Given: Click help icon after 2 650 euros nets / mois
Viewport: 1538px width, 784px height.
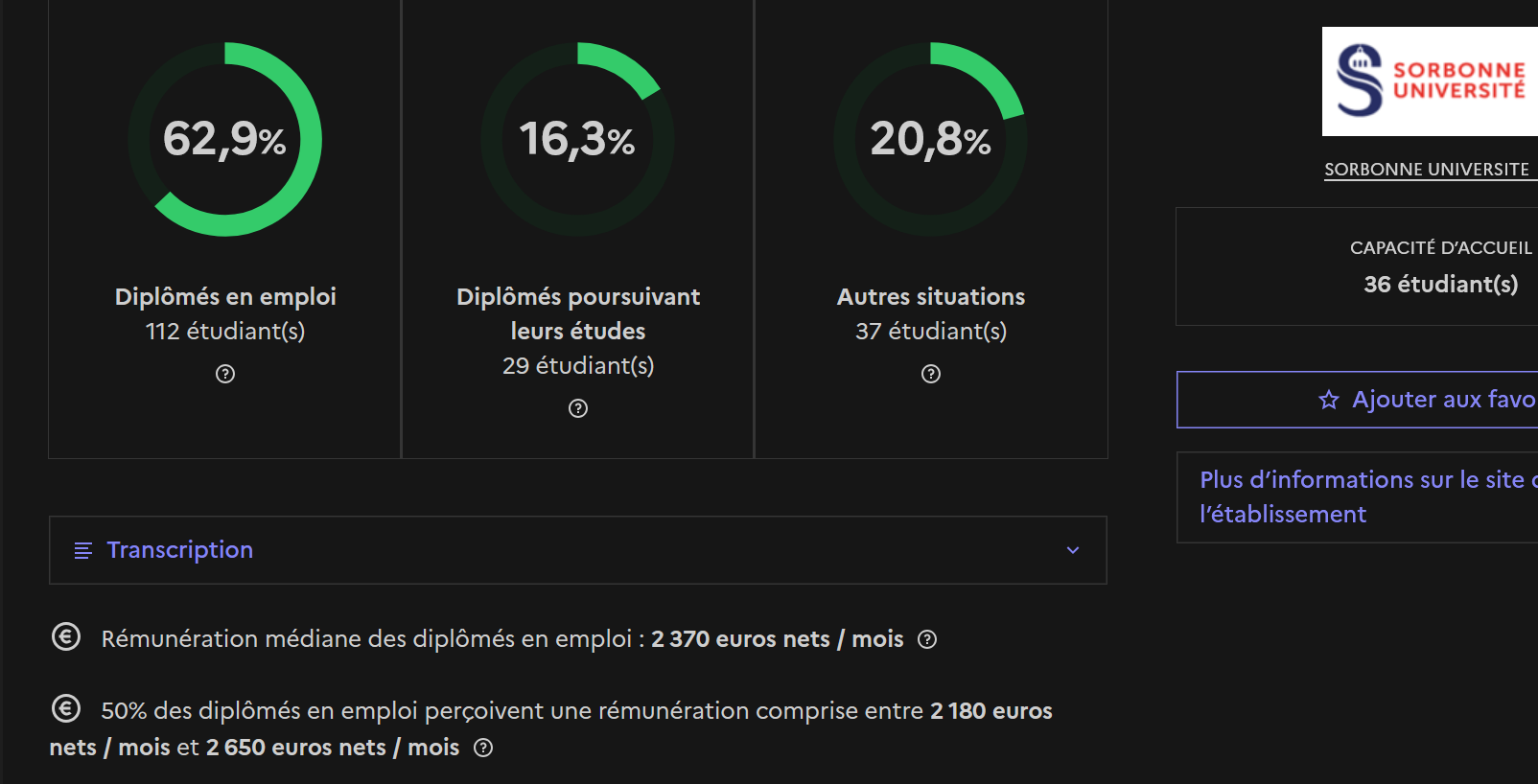Looking at the screenshot, I should [x=484, y=748].
